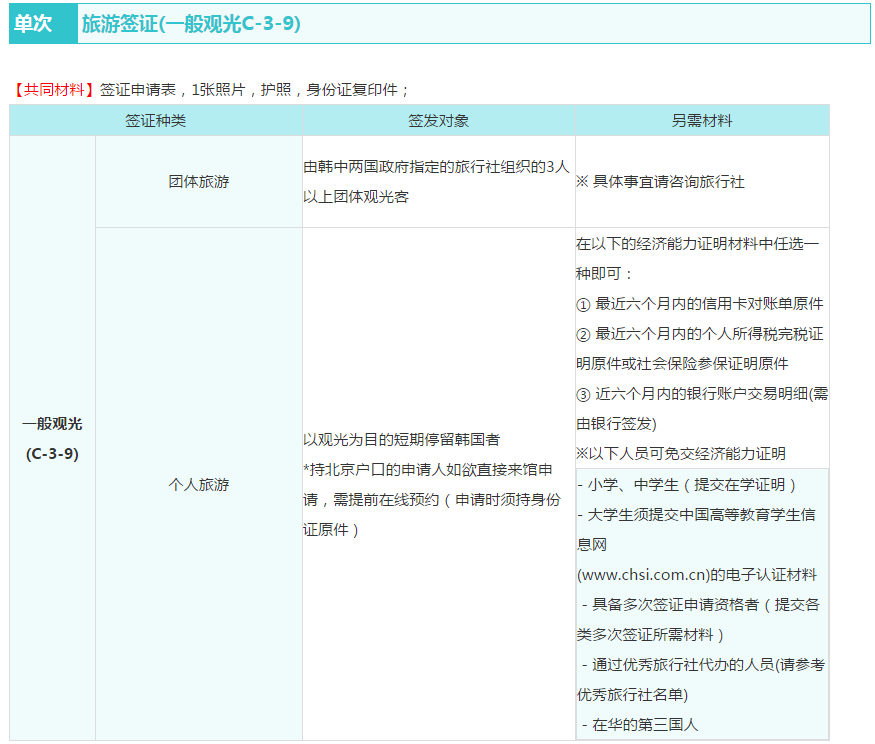Screen dimensions: 875x744
Task: Click item ① 信用卡对账单原件 line
Action: pos(700,303)
